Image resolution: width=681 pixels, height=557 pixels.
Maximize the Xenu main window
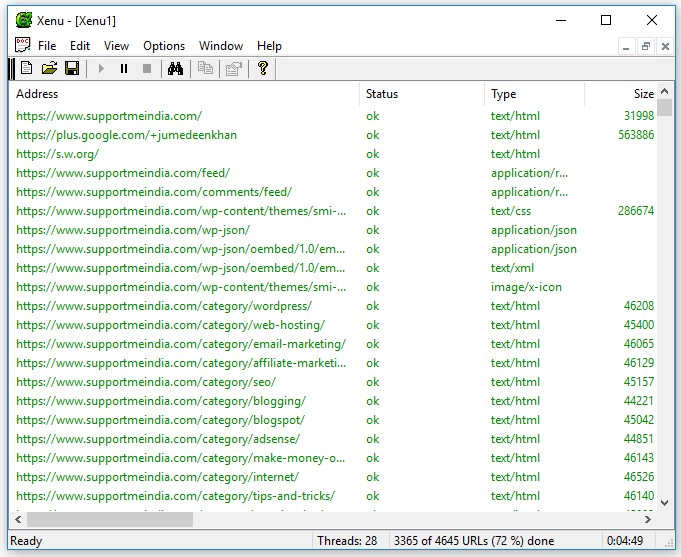coord(606,20)
